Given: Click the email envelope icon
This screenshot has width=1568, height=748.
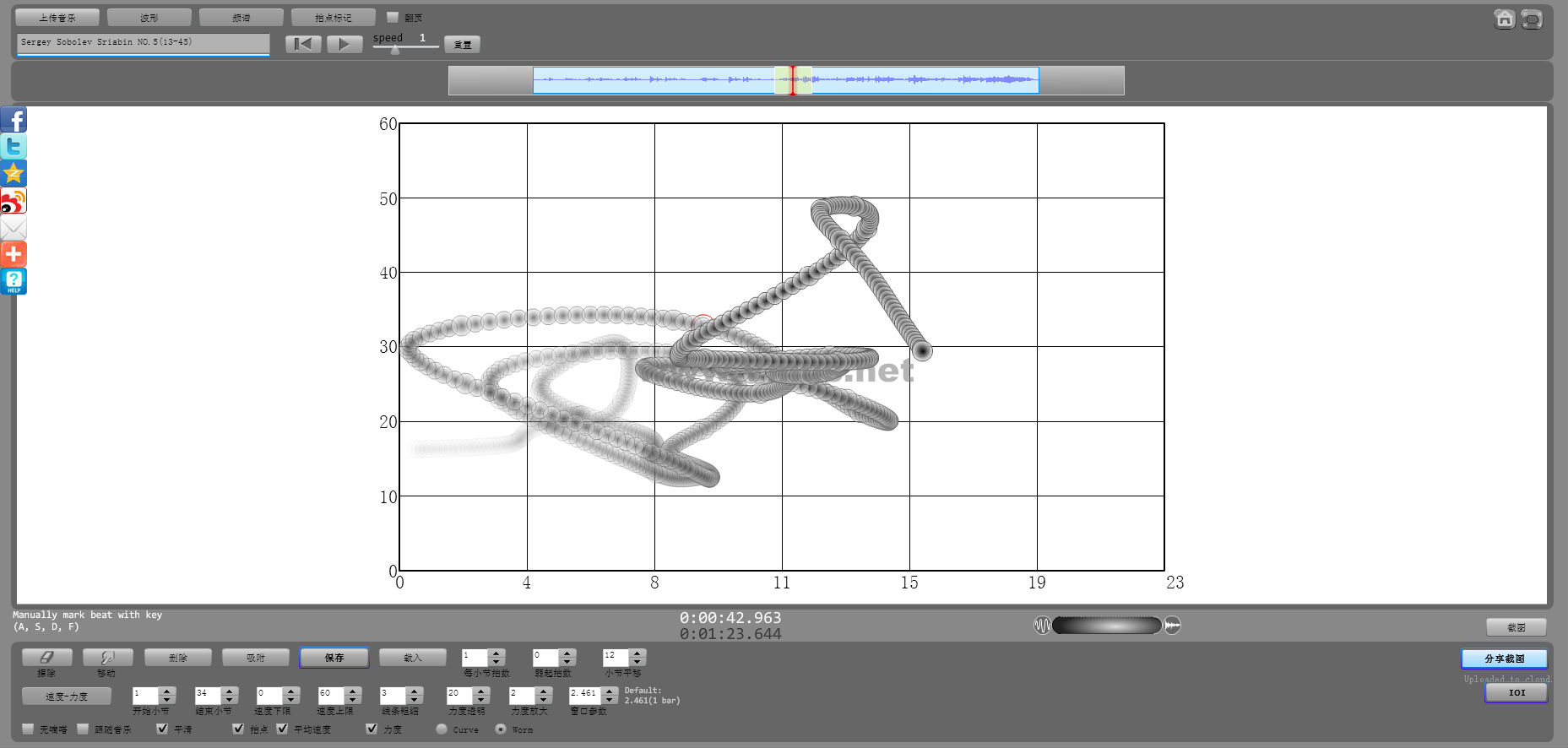Looking at the screenshot, I should click(x=14, y=227).
